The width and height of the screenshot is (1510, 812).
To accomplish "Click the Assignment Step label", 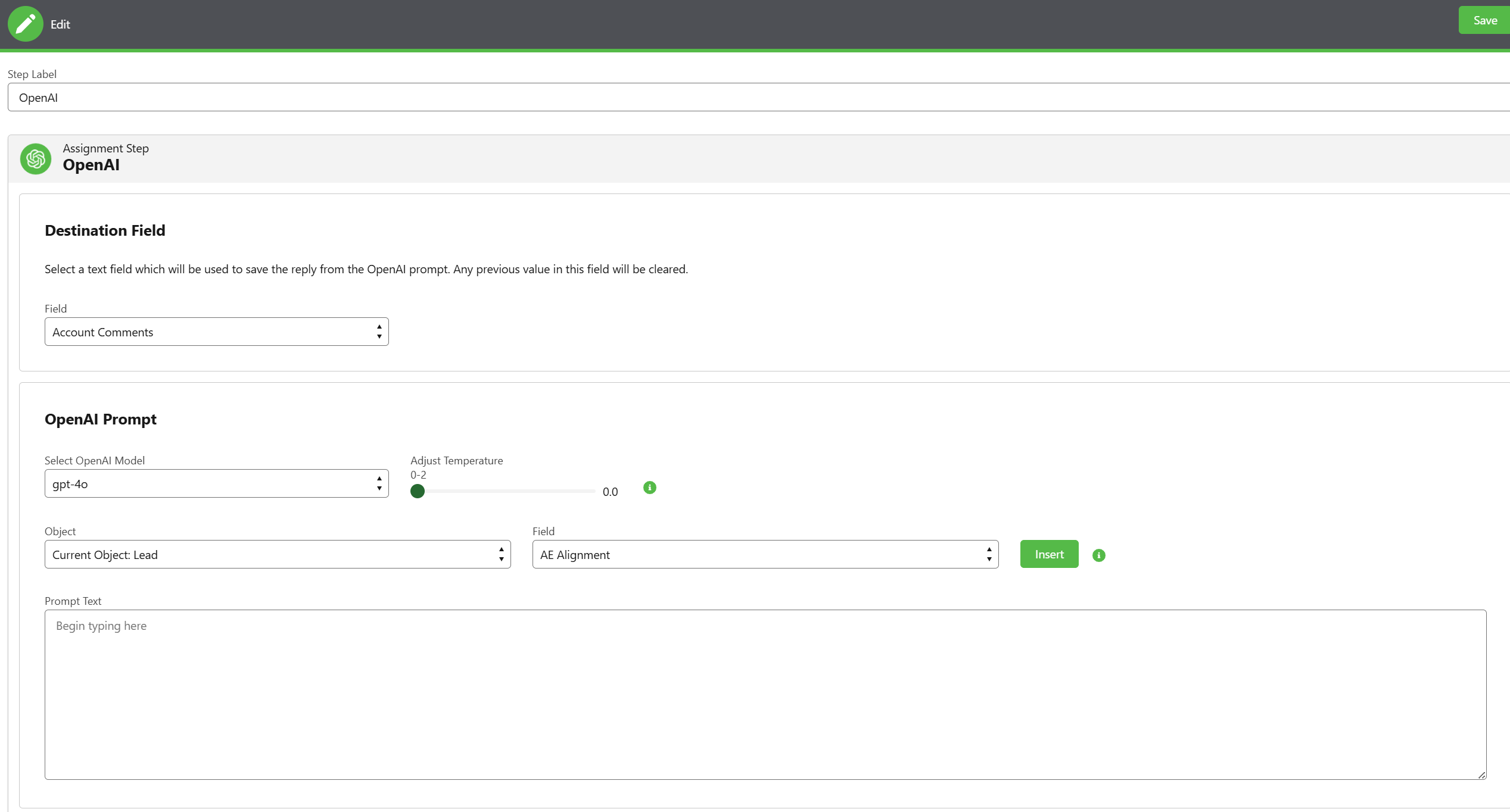I will (106, 148).
